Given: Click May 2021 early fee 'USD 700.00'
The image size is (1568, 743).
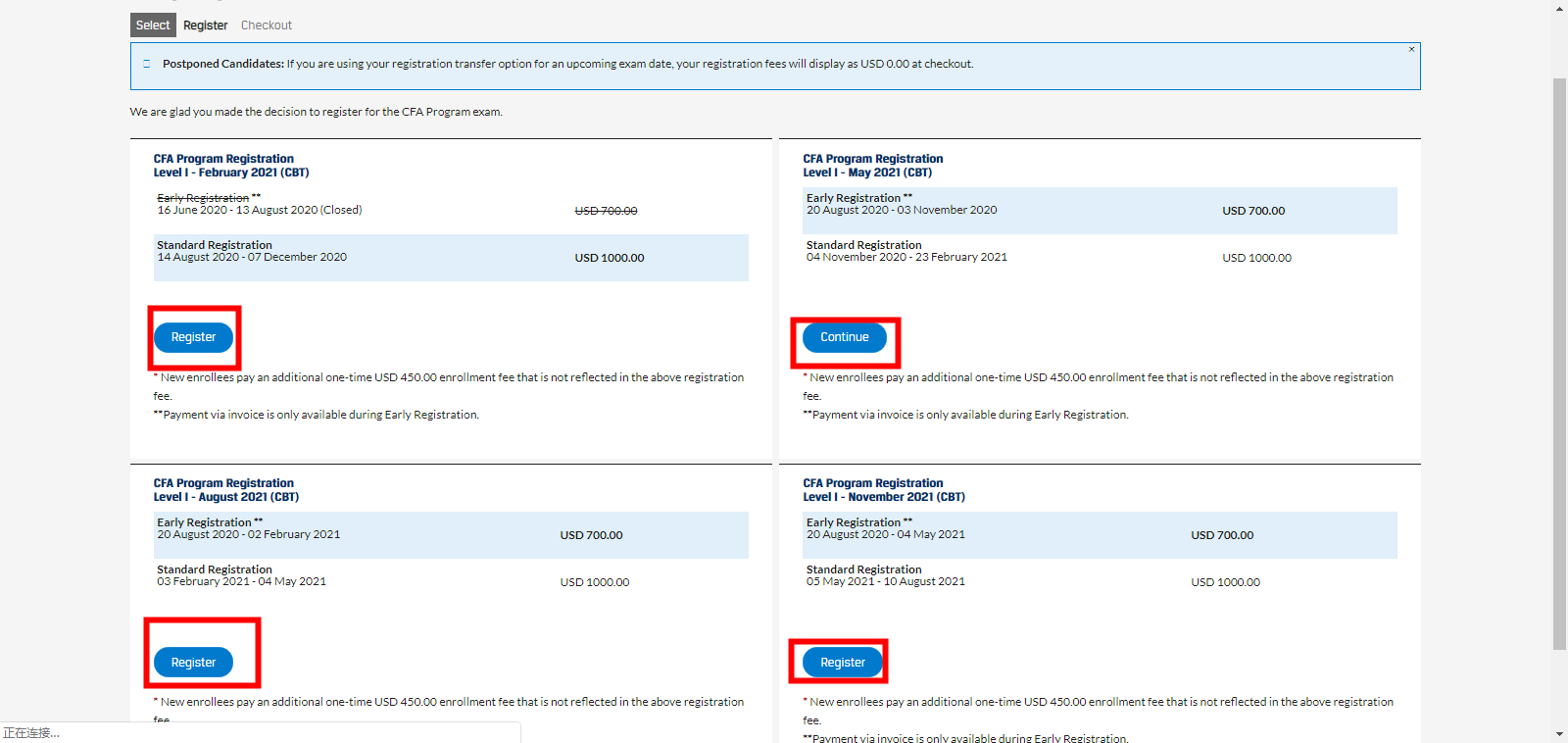Looking at the screenshot, I should point(1253,211).
